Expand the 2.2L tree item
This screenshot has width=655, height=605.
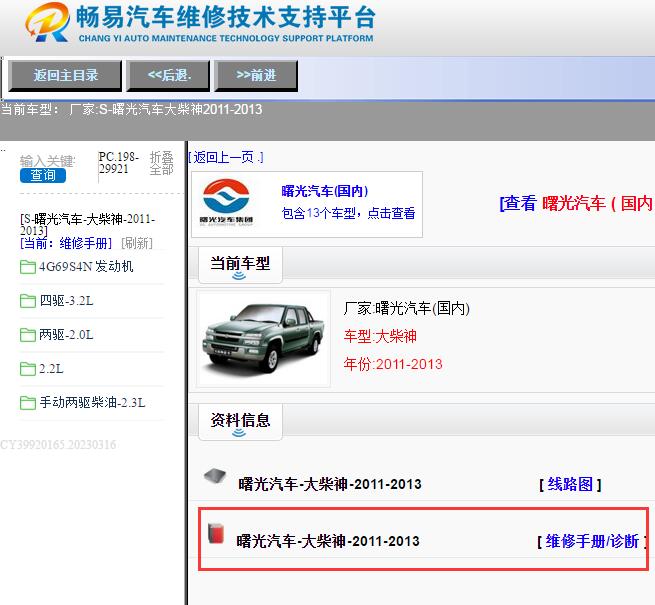pos(51,369)
